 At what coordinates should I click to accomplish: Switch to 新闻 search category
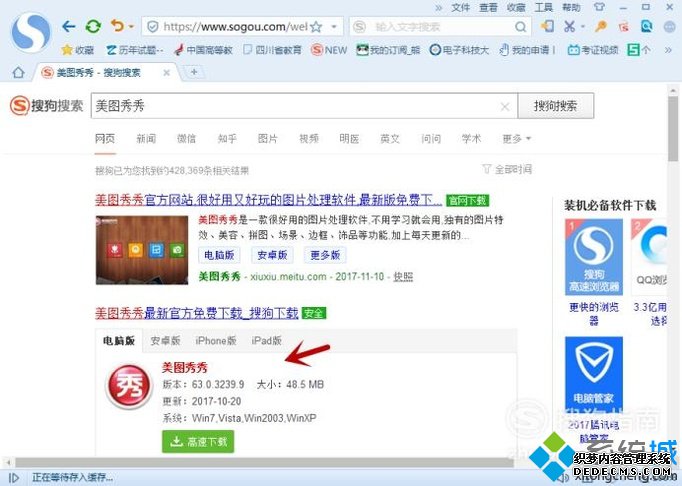pyautogui.click(x=146, y=139)
